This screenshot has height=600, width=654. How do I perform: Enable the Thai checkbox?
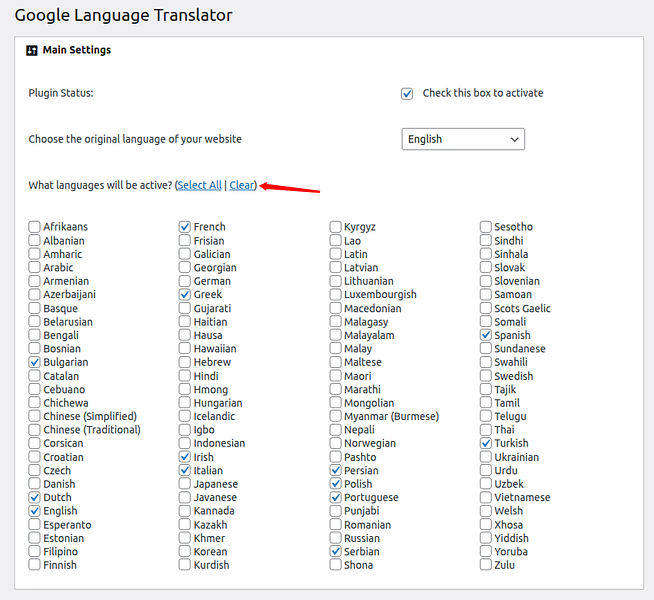pos(485,429)
